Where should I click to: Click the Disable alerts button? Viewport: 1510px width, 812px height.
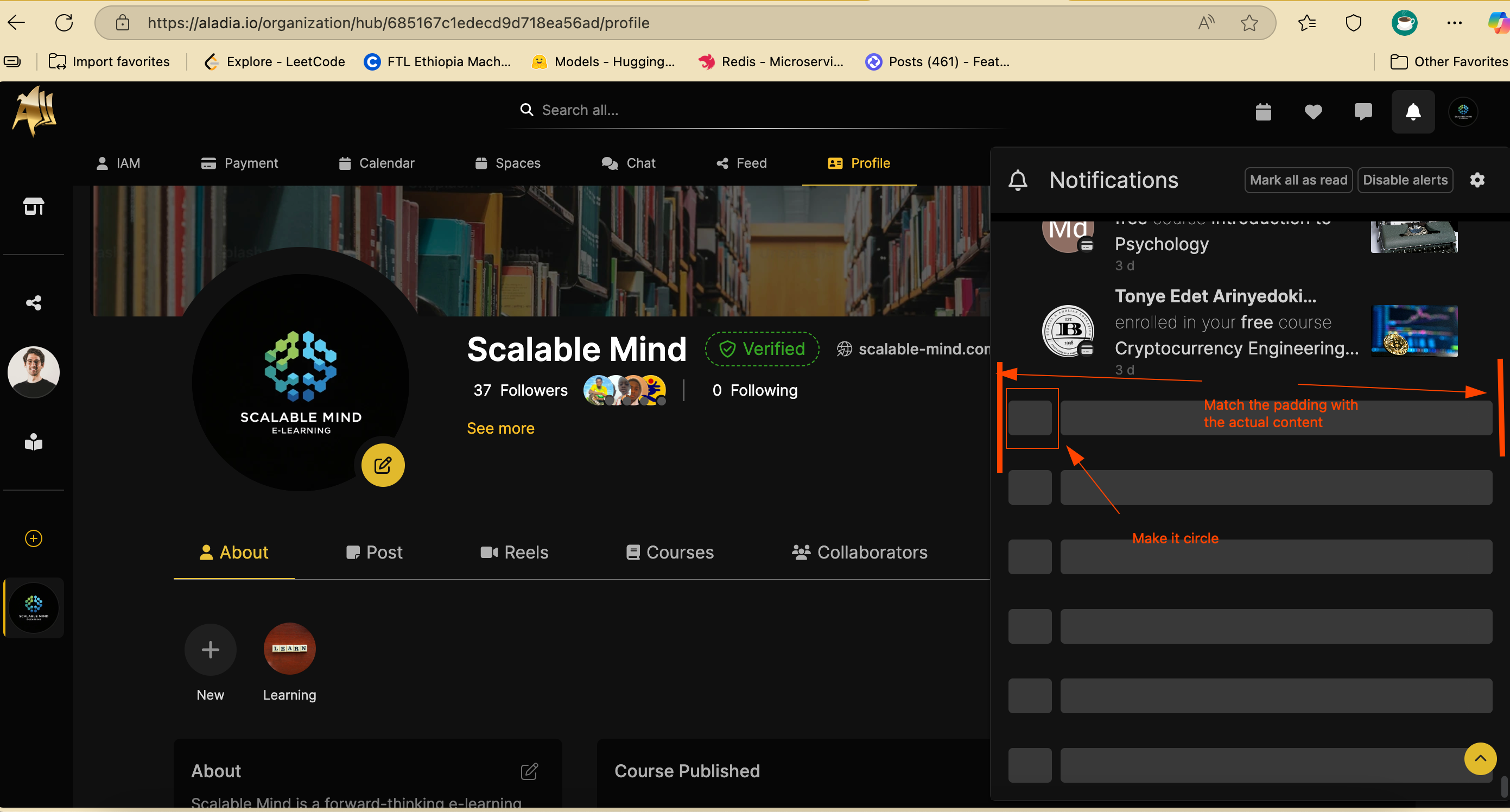coord(1405,180)
